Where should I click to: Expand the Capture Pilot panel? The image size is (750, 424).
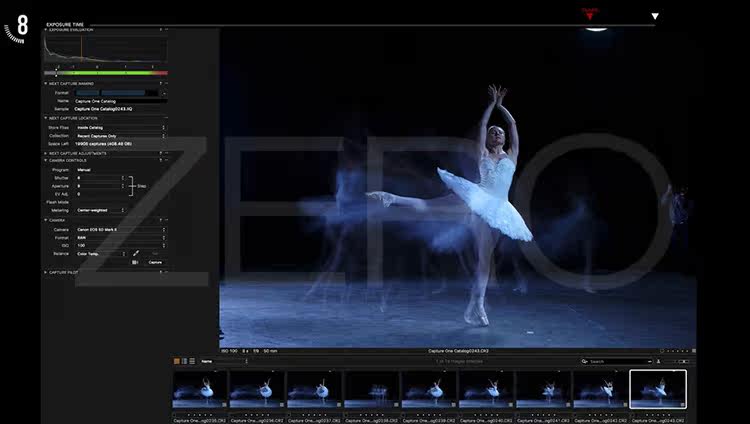pyautogui.click(x=46, y=272)
